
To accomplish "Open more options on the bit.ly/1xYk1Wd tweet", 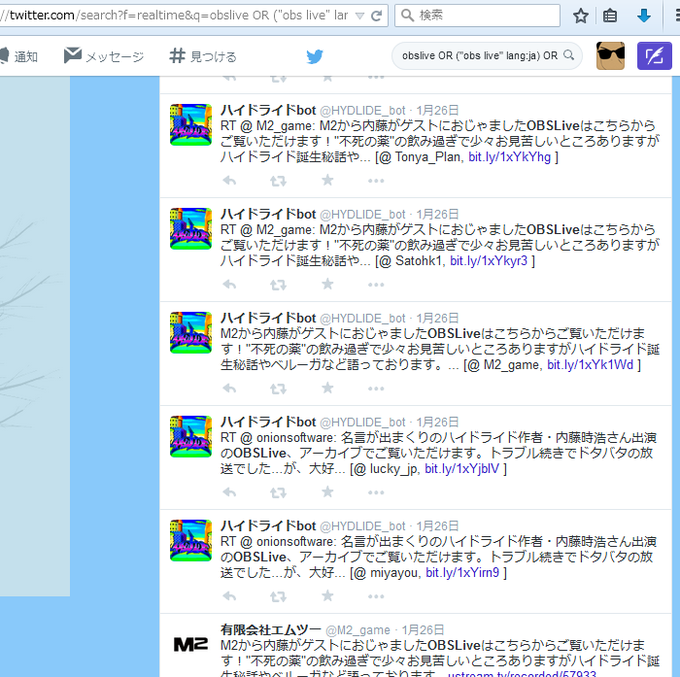I will point(376,389).
